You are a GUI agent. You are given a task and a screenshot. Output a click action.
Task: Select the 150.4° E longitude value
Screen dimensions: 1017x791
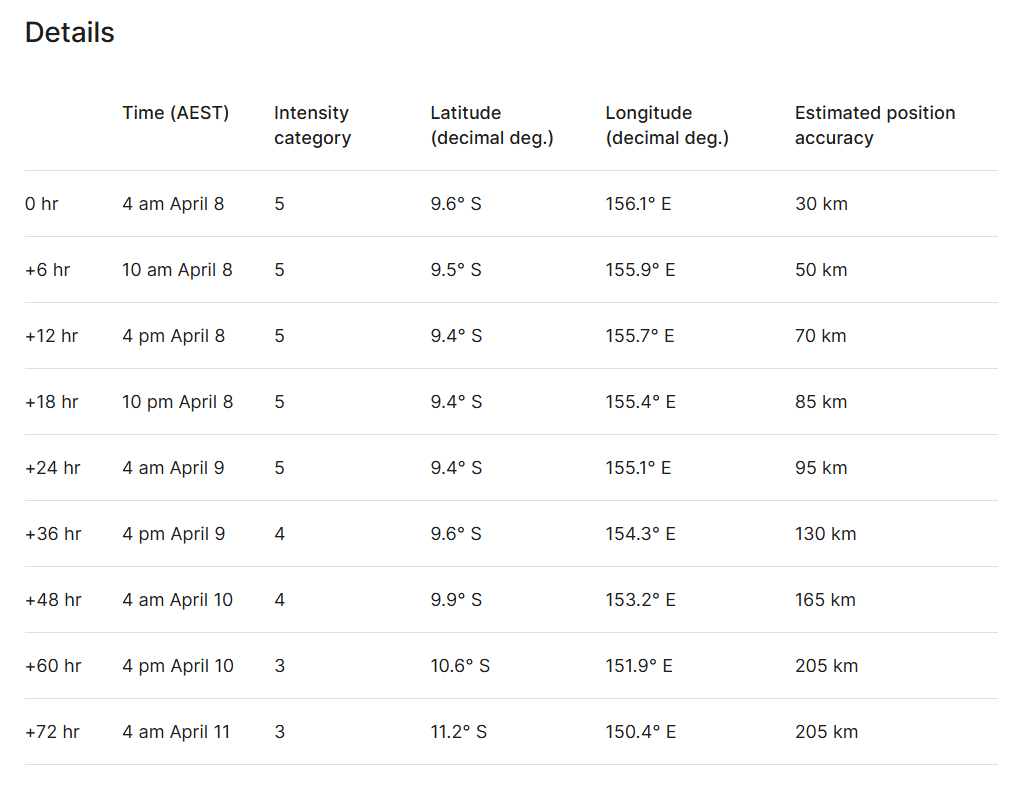tap(640, 732)
